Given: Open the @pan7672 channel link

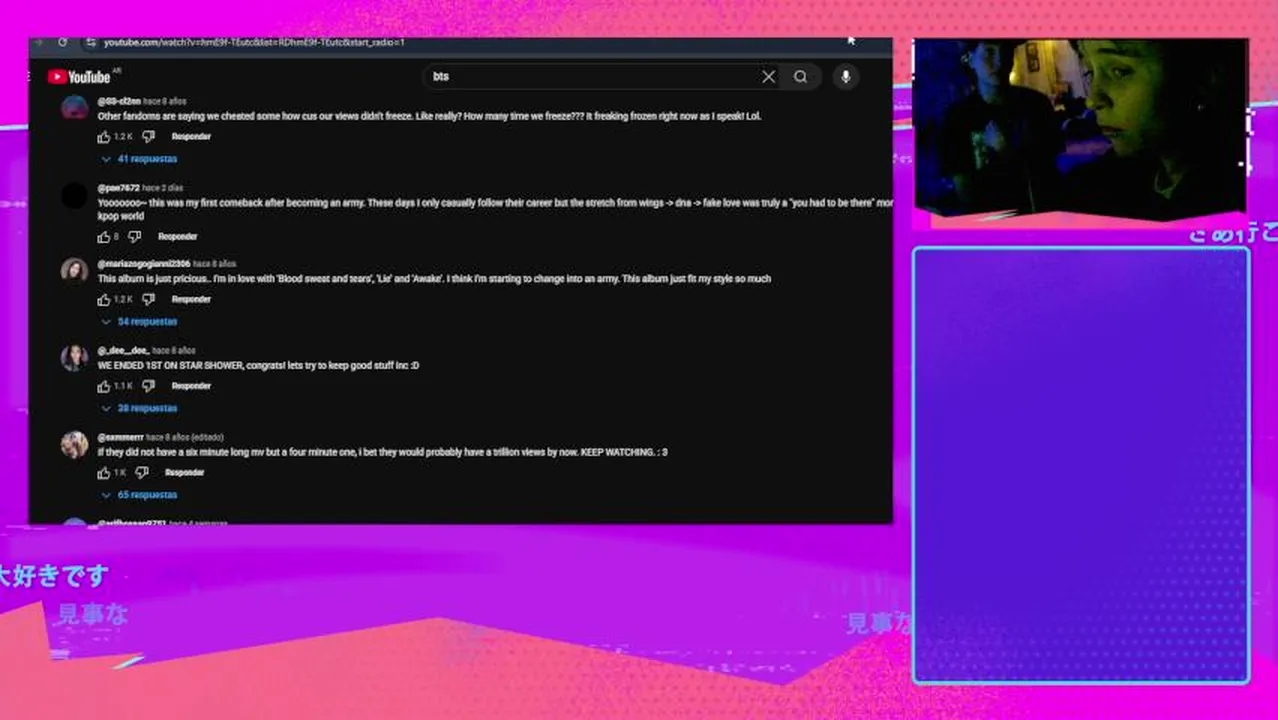Looking at the screenshot, I should click(118, 188).
